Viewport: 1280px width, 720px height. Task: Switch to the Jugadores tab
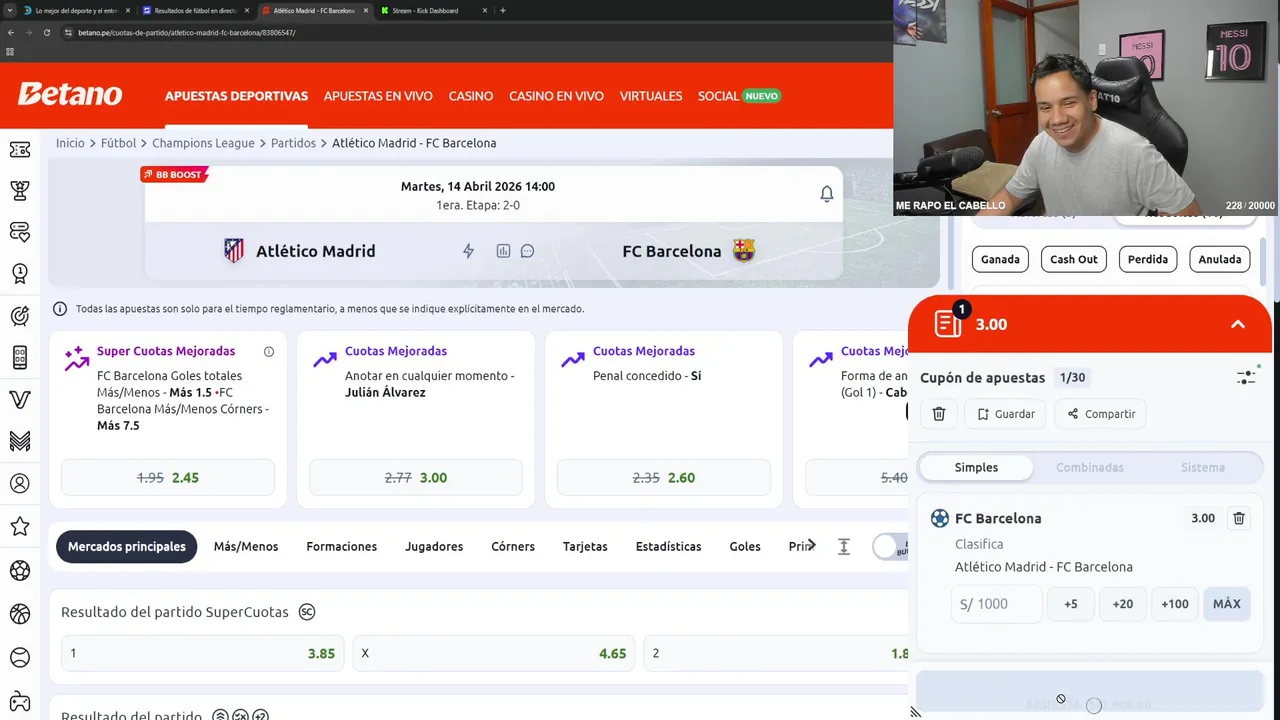[x=434, y=546]
